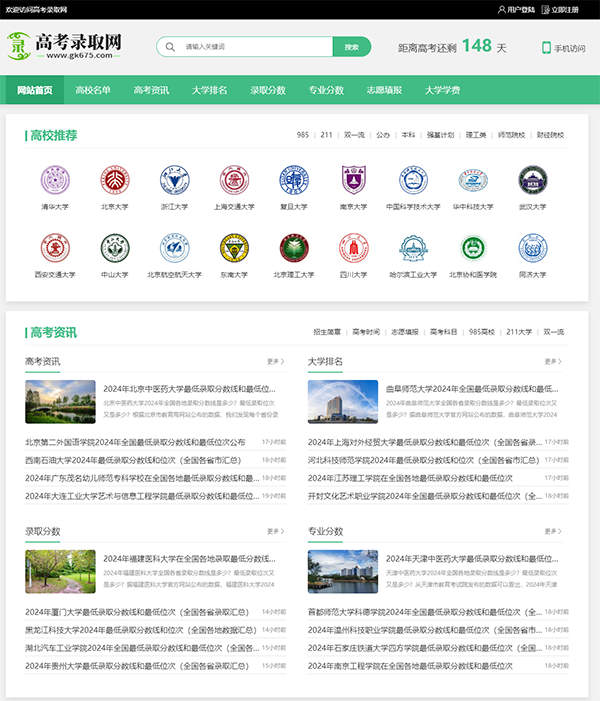Open 2024年江苏理工学院 article
Image resolution: width=600 pixels, height=701 pixels.
410,478
